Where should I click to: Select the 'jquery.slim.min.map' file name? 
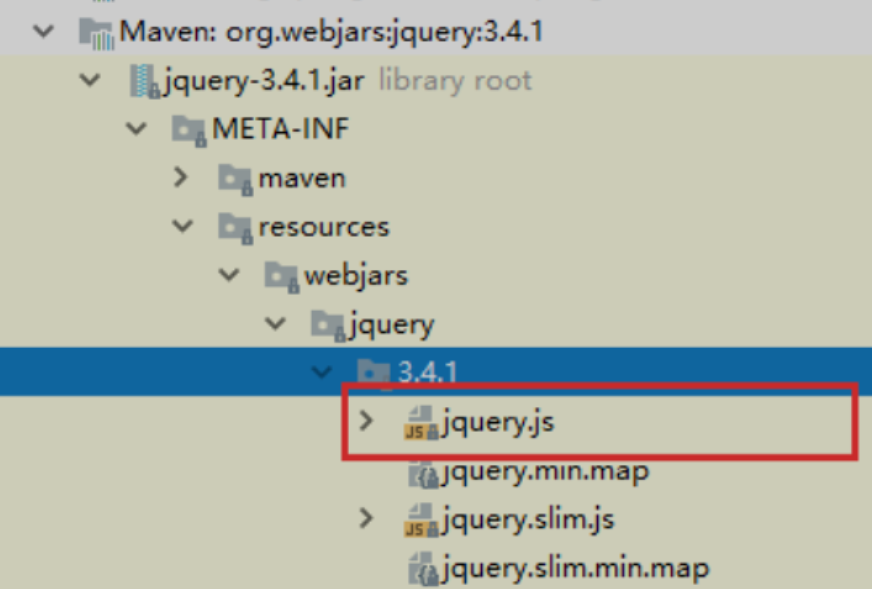[x=576, y=569]
